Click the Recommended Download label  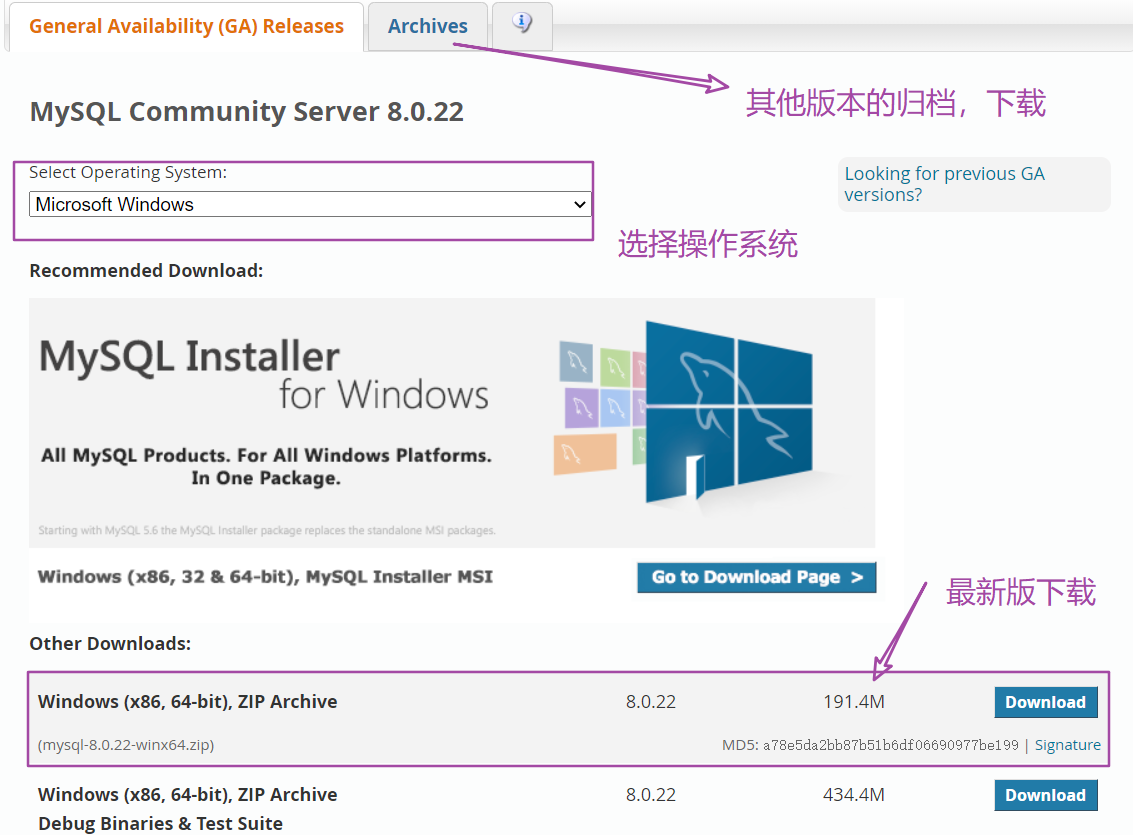(146, 271)
